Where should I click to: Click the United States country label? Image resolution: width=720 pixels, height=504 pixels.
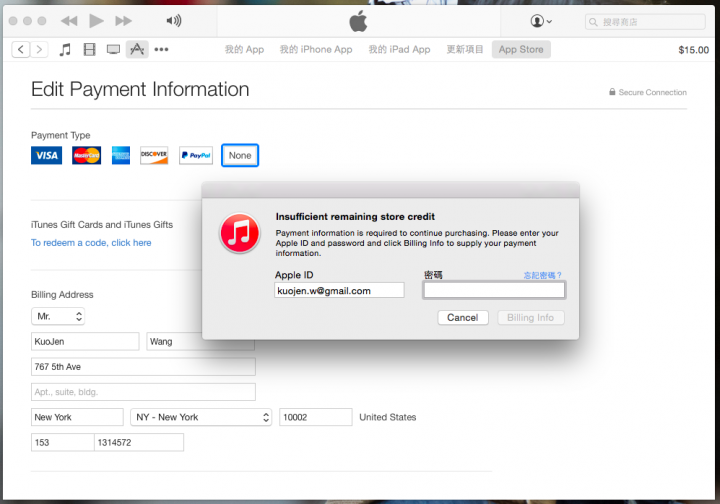pos(388,417)
